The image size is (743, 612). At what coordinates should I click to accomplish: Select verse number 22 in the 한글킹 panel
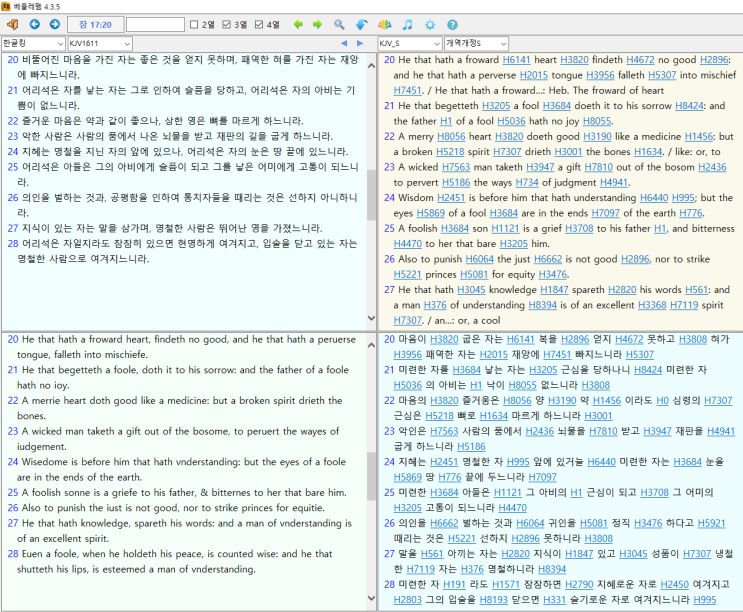coord(13,121)
